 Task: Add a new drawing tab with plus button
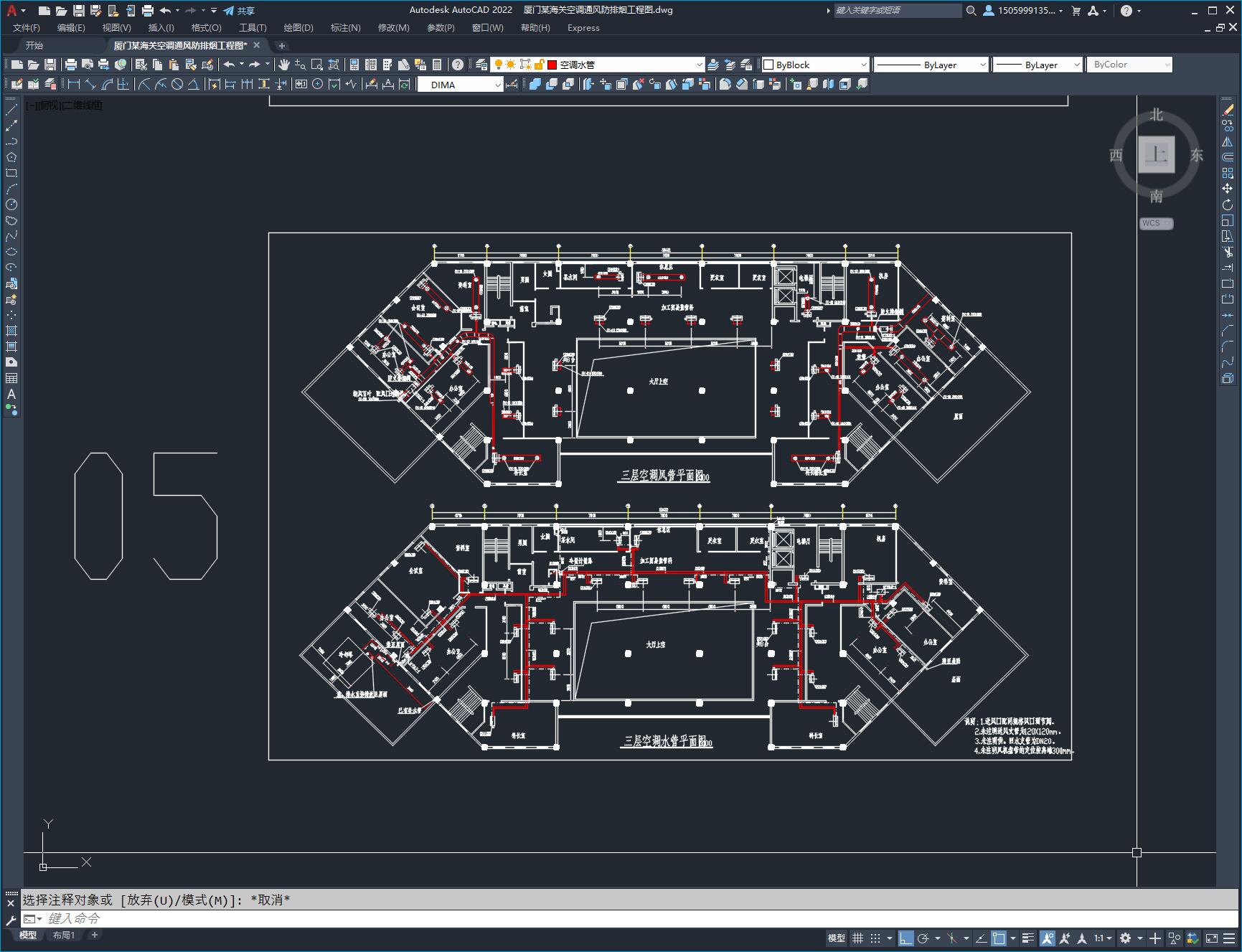pos(282,46)
